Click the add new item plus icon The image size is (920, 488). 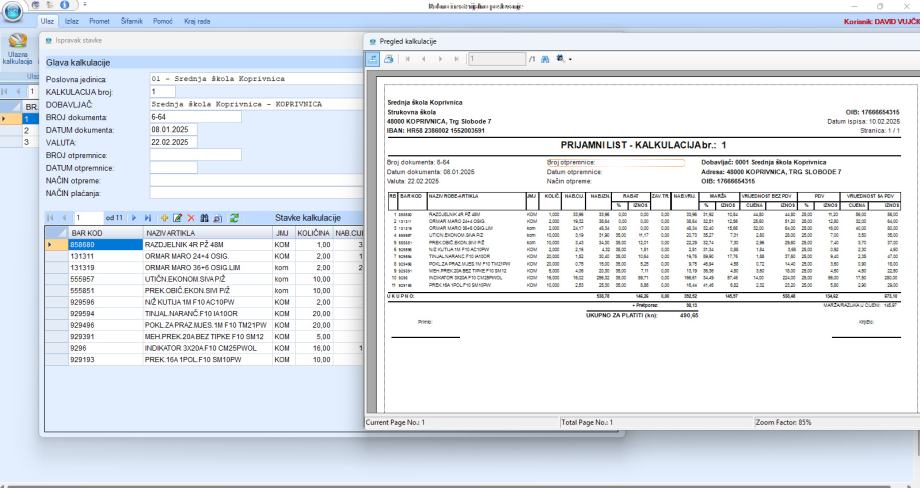click(x=164, y=217)
